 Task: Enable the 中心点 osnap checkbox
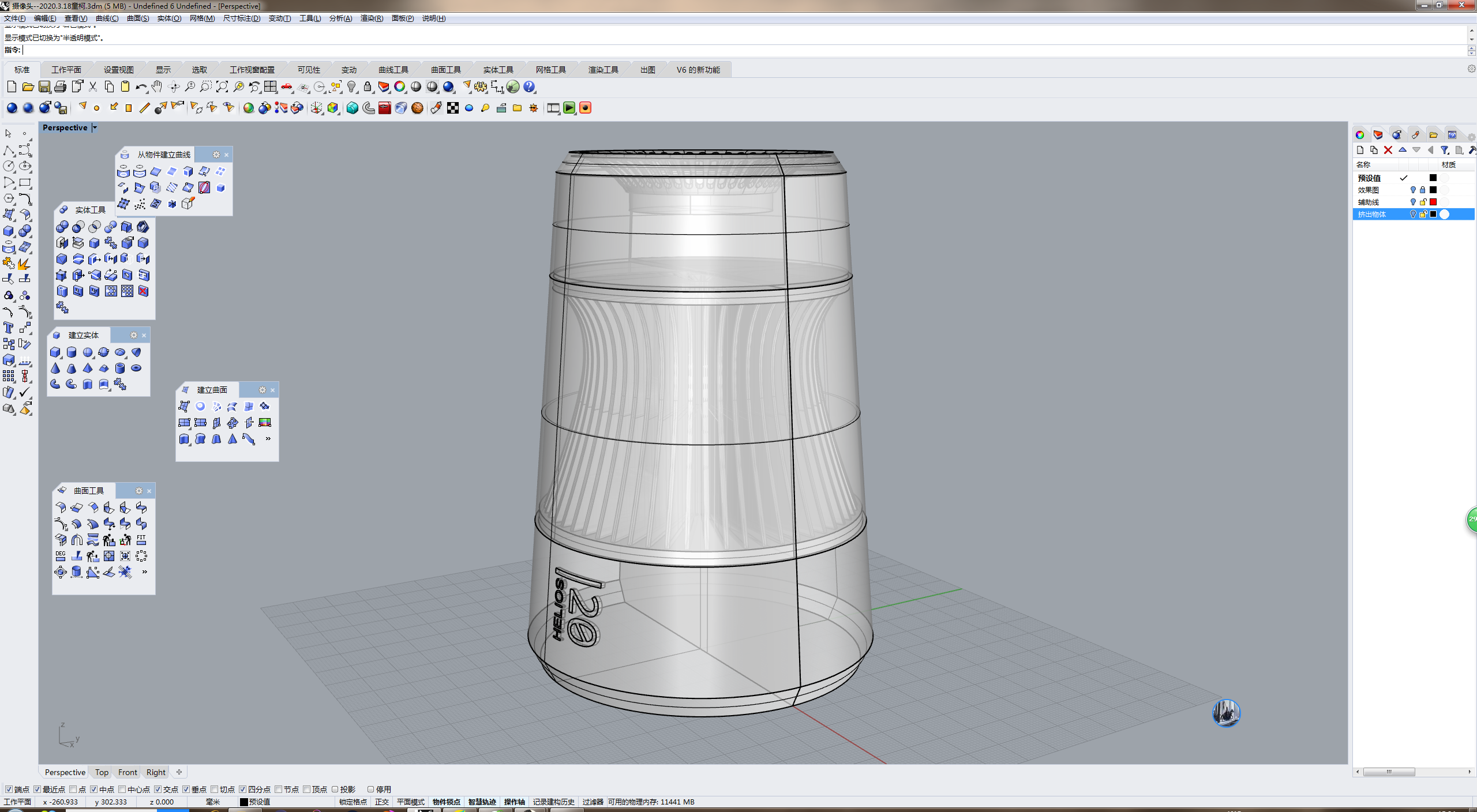[x=122, y=789]
